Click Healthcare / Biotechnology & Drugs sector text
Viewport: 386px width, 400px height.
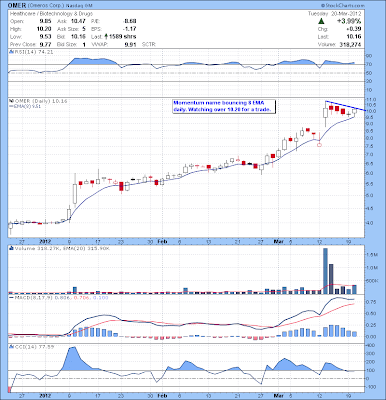tap(51, 14)
